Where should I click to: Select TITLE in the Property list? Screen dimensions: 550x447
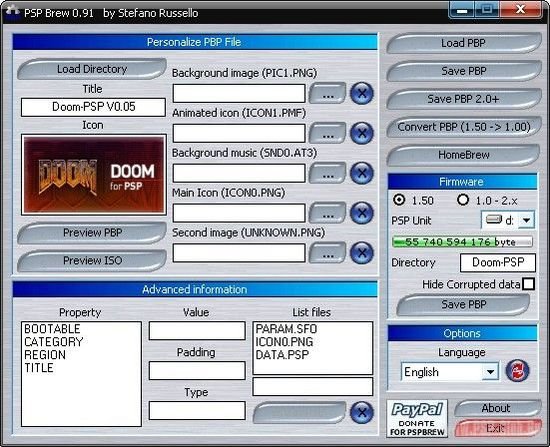(x=39, y=368)
